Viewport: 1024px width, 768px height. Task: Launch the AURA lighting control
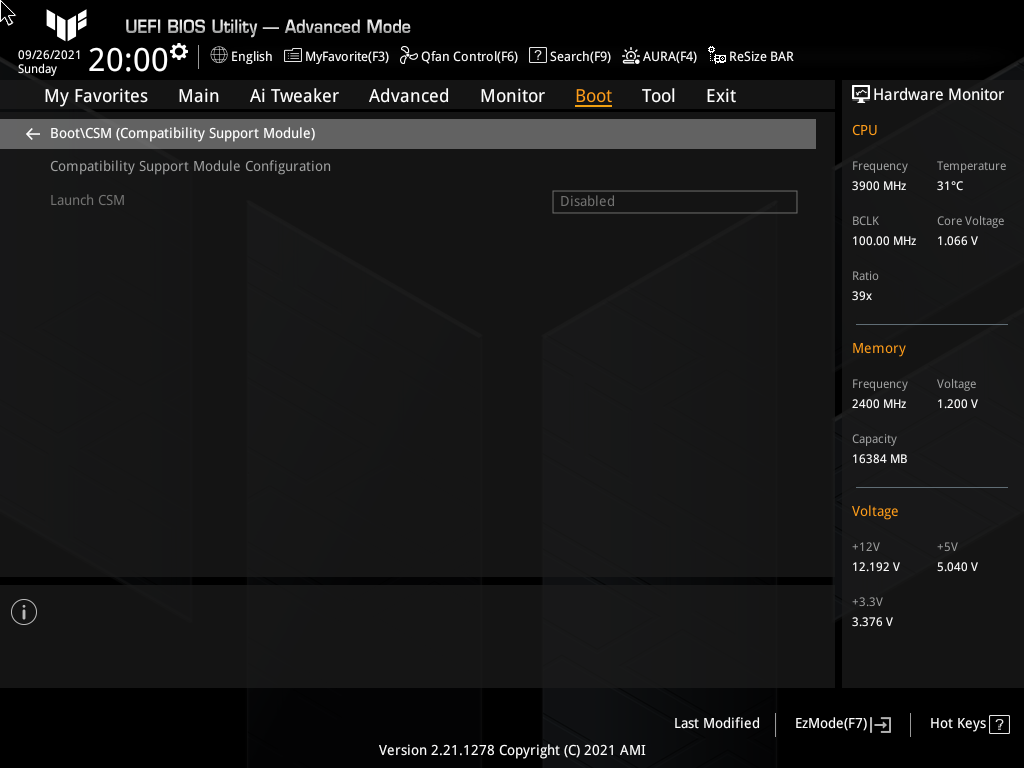coord(659,56)
